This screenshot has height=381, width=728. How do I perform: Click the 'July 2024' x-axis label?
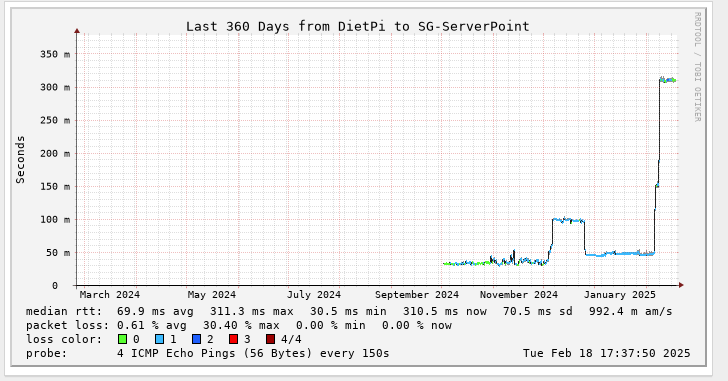coord(314,295)
